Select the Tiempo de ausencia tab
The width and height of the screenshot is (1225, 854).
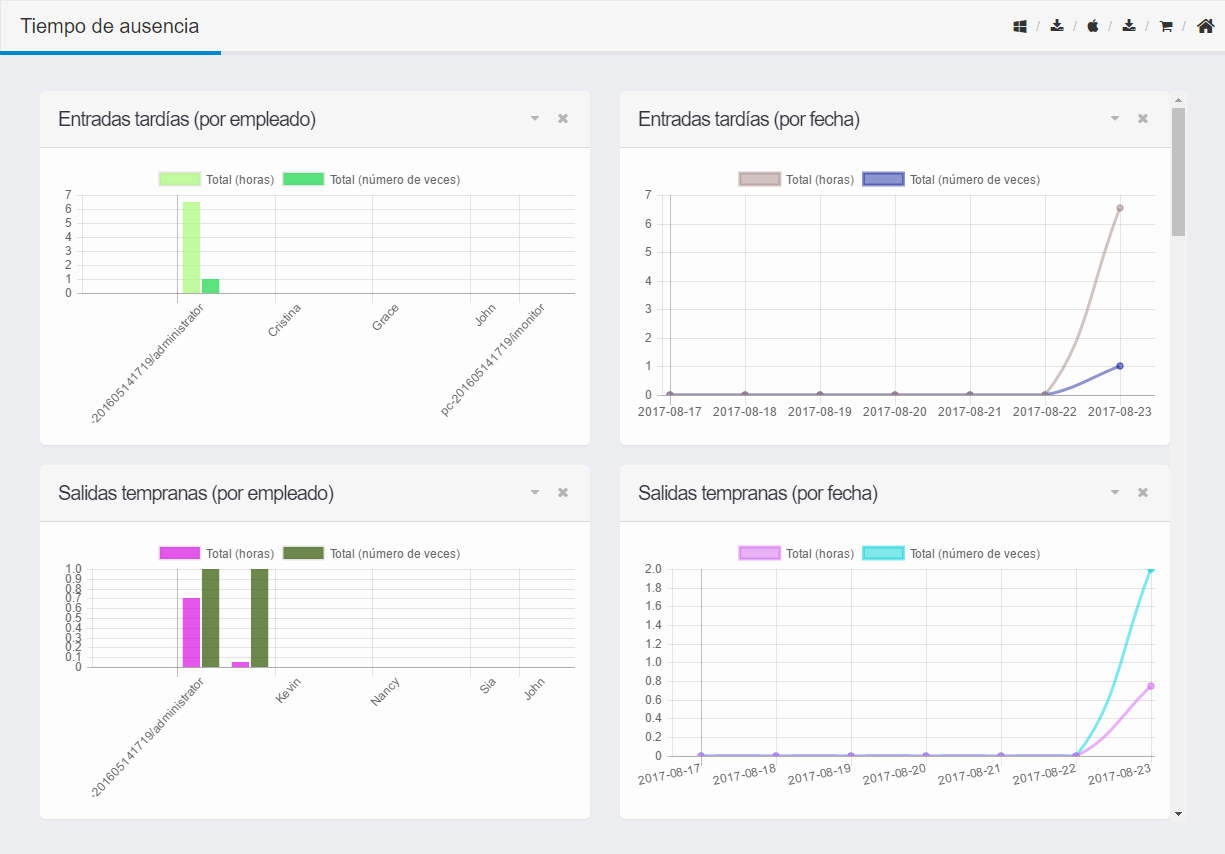[110, 27]
